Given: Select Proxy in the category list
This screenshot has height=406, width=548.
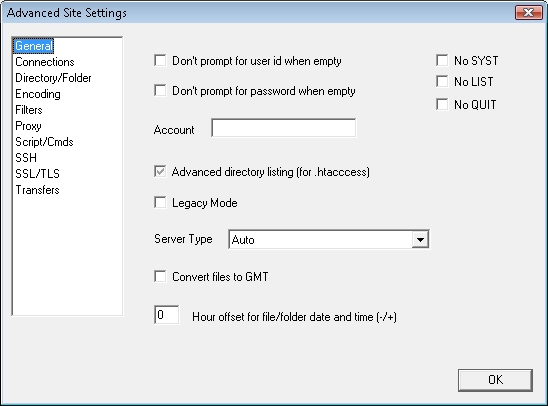Looking at the screenshot, I should (x=28, y=126).
